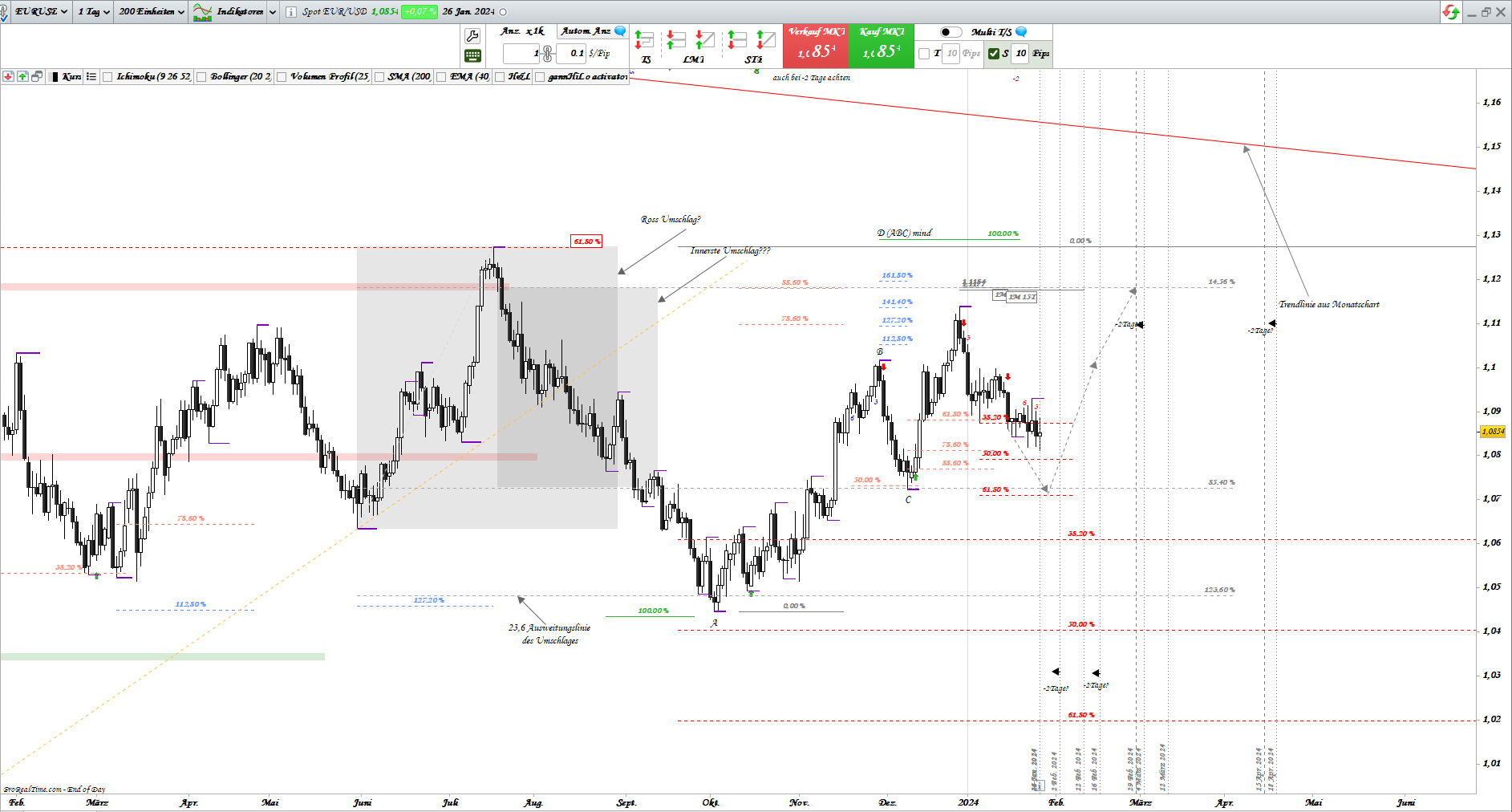Click the Autom. Anz. help bubble icon

point(620,31)
